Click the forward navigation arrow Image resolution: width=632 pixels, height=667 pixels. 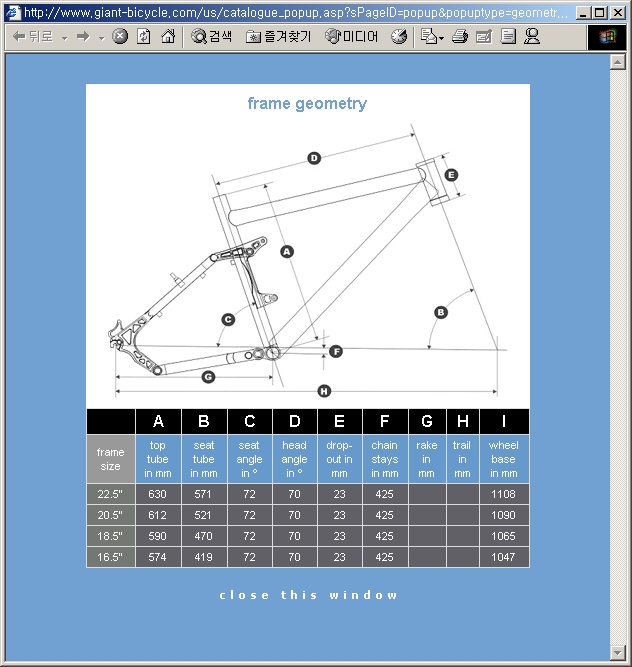tap(83, 37)
